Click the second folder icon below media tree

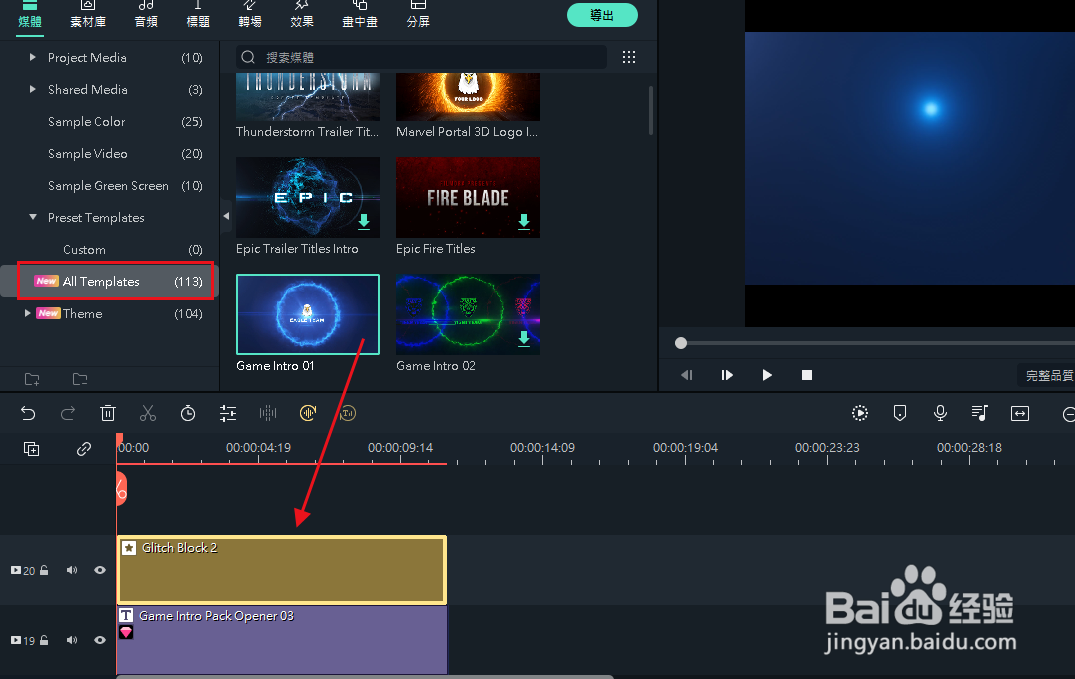(x=80, y=379)
